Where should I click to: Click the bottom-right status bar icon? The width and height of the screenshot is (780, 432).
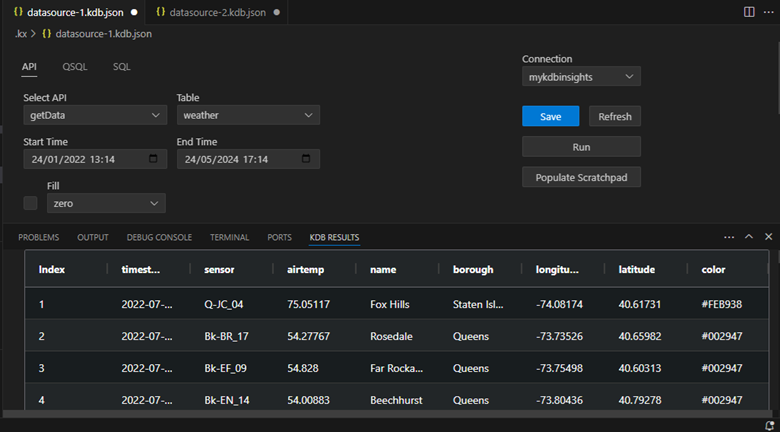coord(769,425)
